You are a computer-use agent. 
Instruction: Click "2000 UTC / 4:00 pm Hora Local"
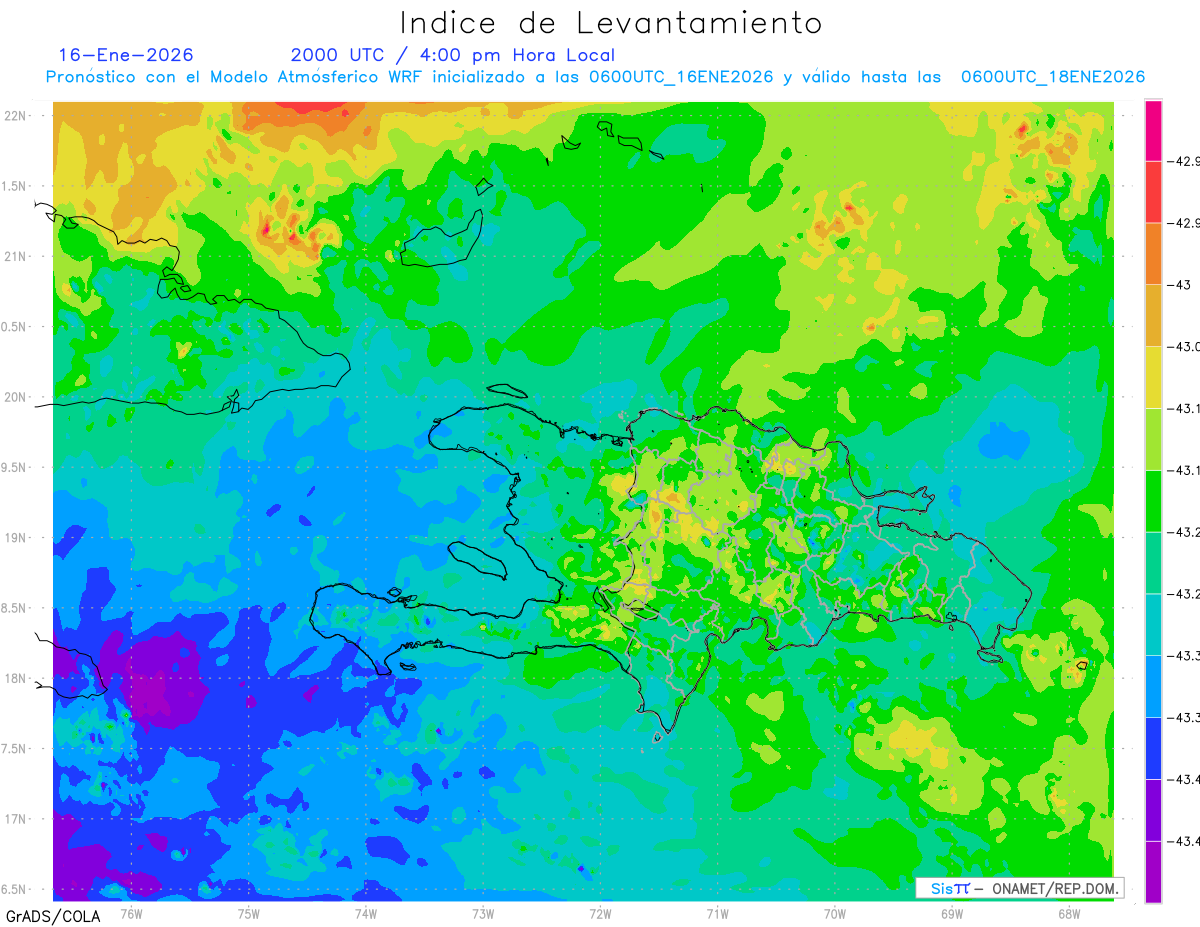453,55
